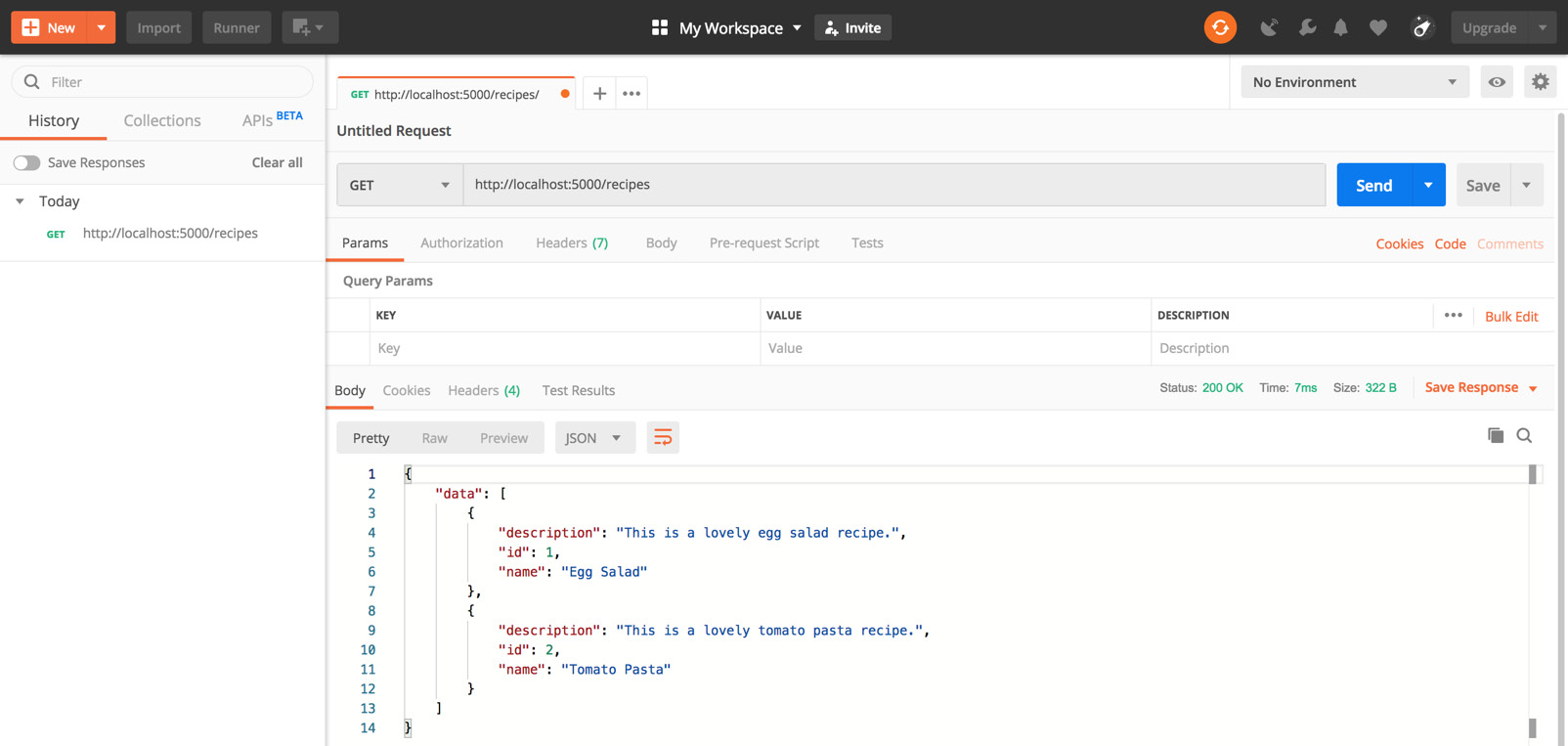Open the Cookies link at right
This screenshot has width=1568, height=746.
(1399, 243)
